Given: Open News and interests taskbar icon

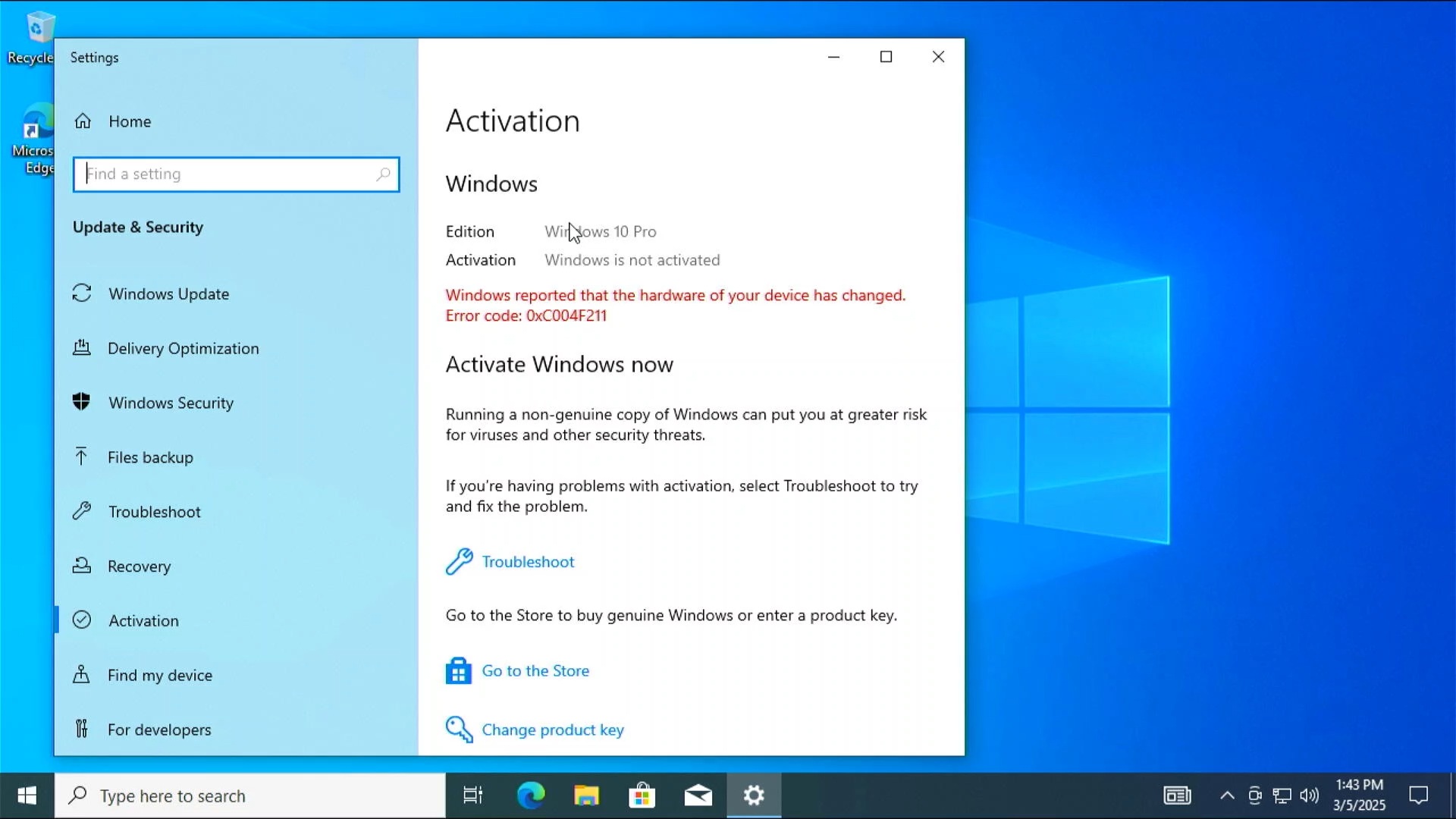Looking at the screenshot, I should 1177,795.
